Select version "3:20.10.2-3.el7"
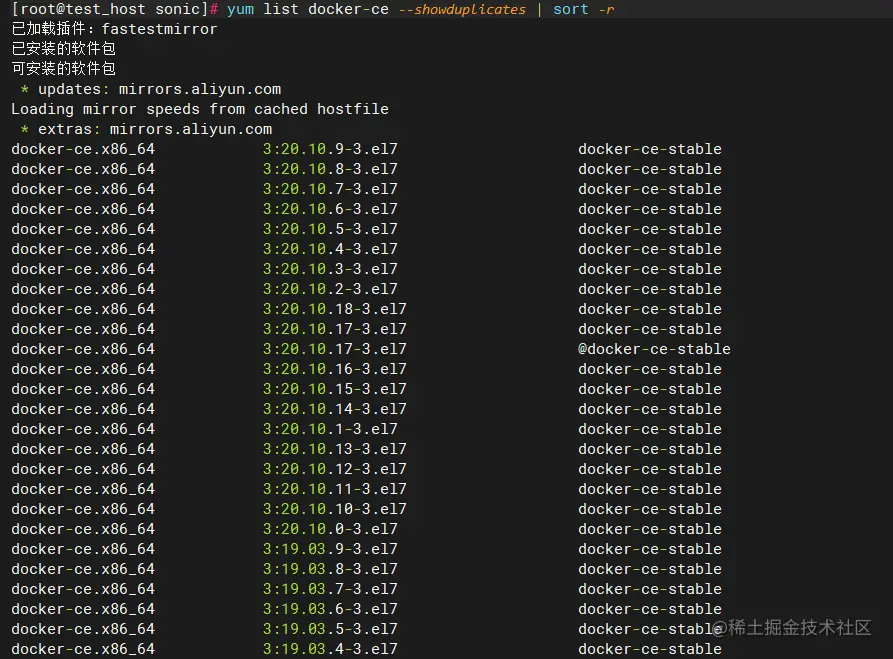Viewport: 893px width, 659px height. [330, 289]
